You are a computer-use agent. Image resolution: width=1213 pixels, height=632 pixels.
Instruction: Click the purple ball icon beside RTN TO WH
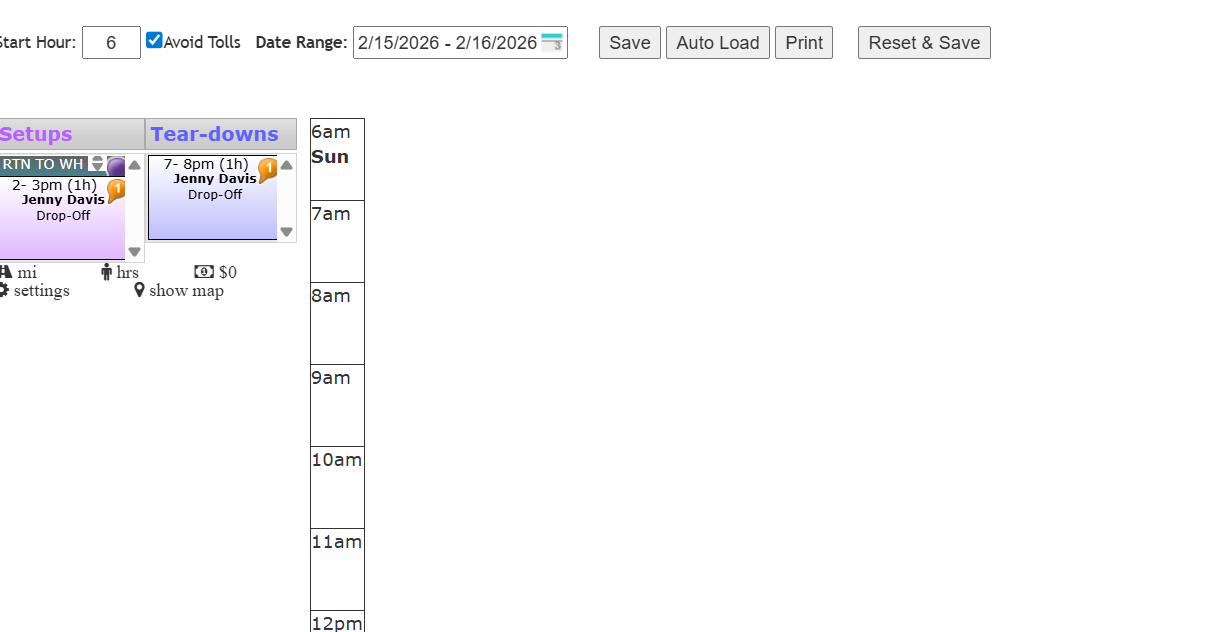116,166
